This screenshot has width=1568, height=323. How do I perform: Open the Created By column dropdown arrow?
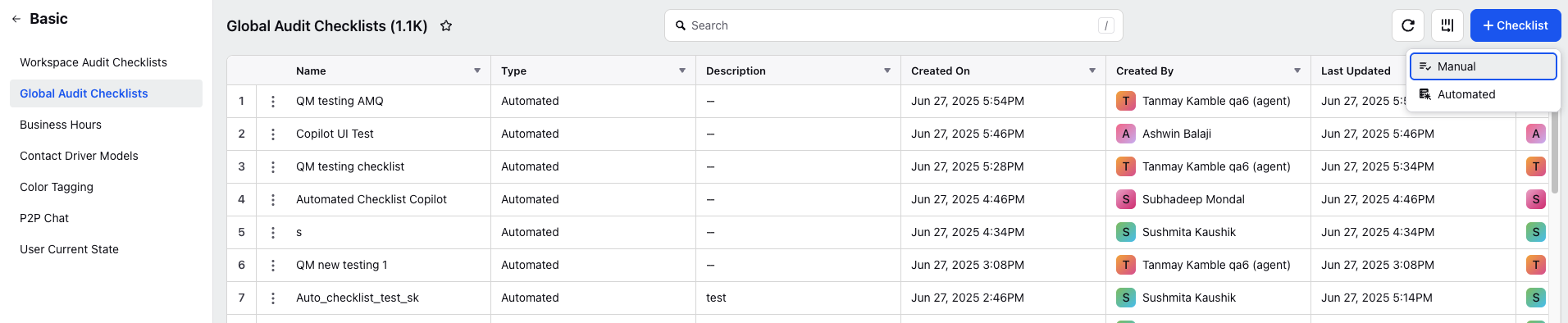[x=1297, y=71]
